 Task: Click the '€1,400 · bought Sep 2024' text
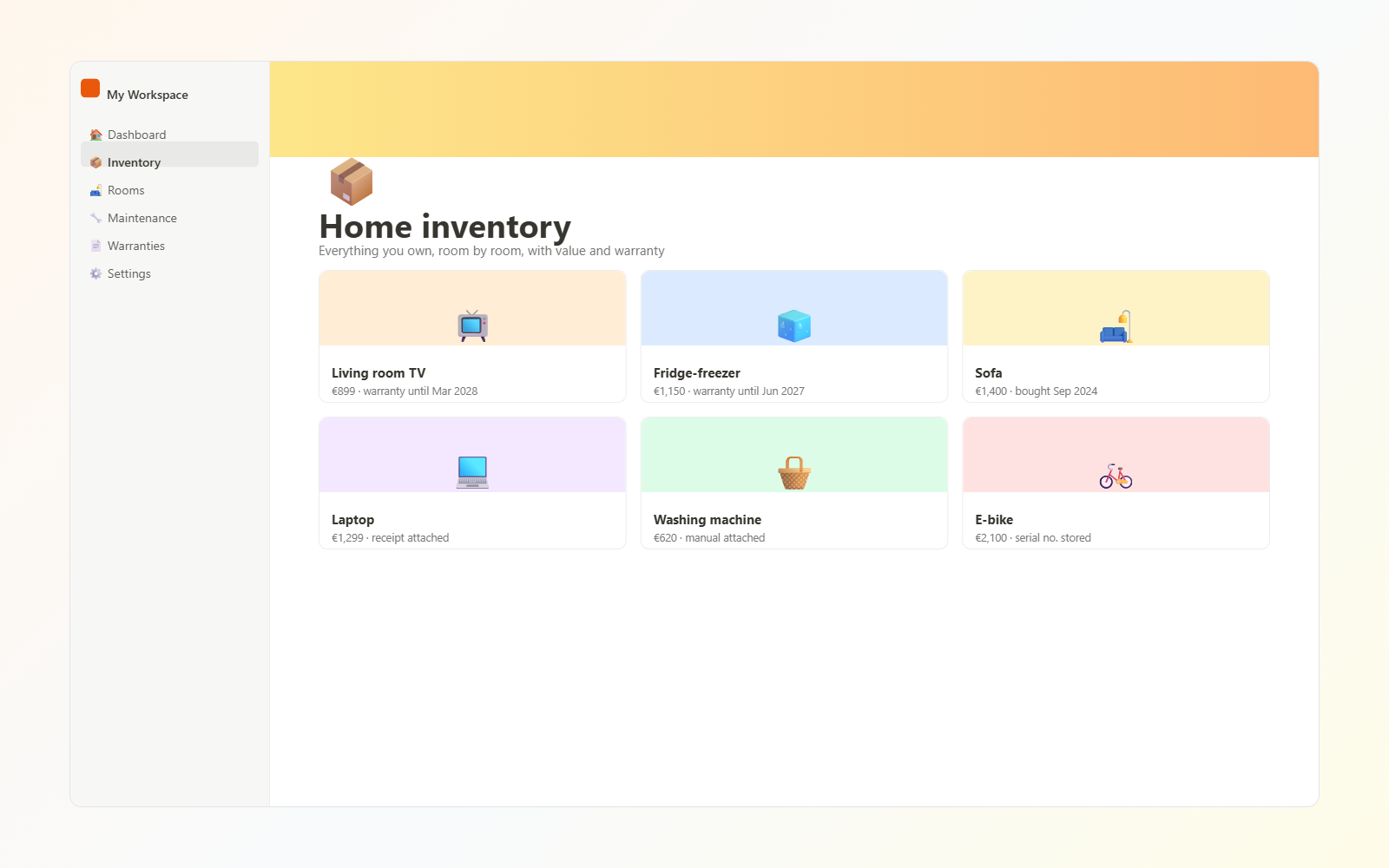point(1037,391)
